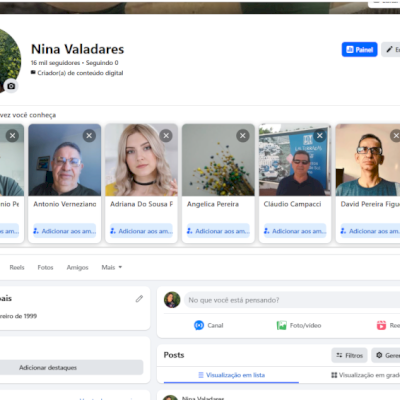Add David Pereira as friend
Screen dimensions: 400x400
pos(370,231)
